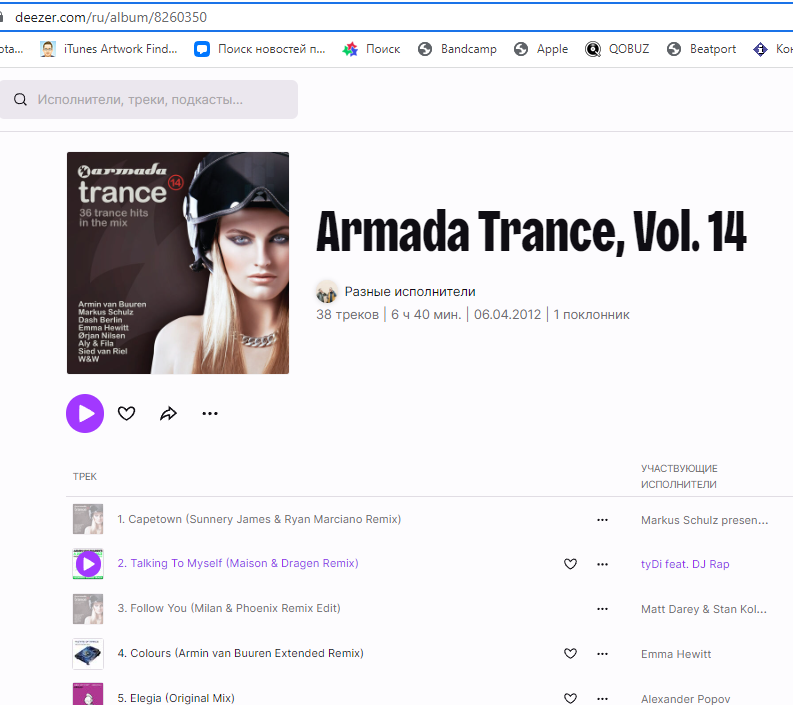Click the 6 ч 40 мин. duration
Viewport: 793px width, 705px height.
coord(426,315)
